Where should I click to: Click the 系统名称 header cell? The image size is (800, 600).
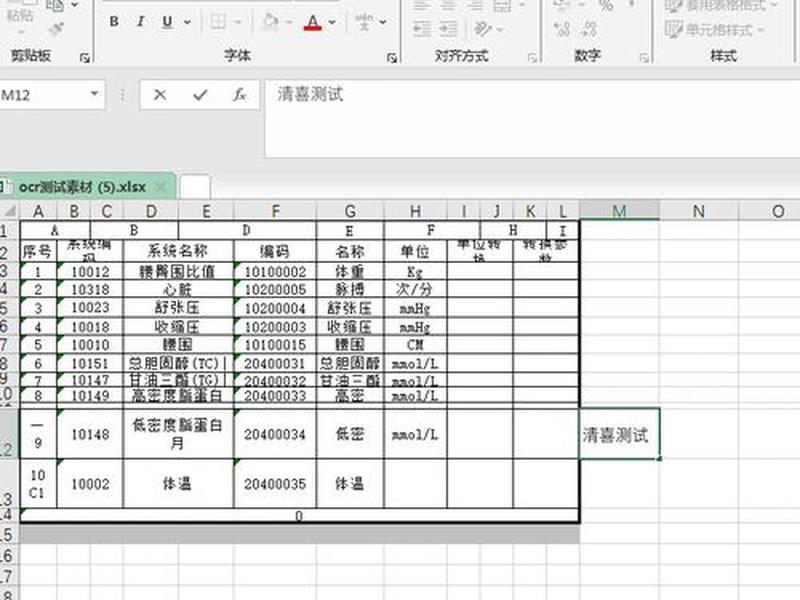click(178, 251)
